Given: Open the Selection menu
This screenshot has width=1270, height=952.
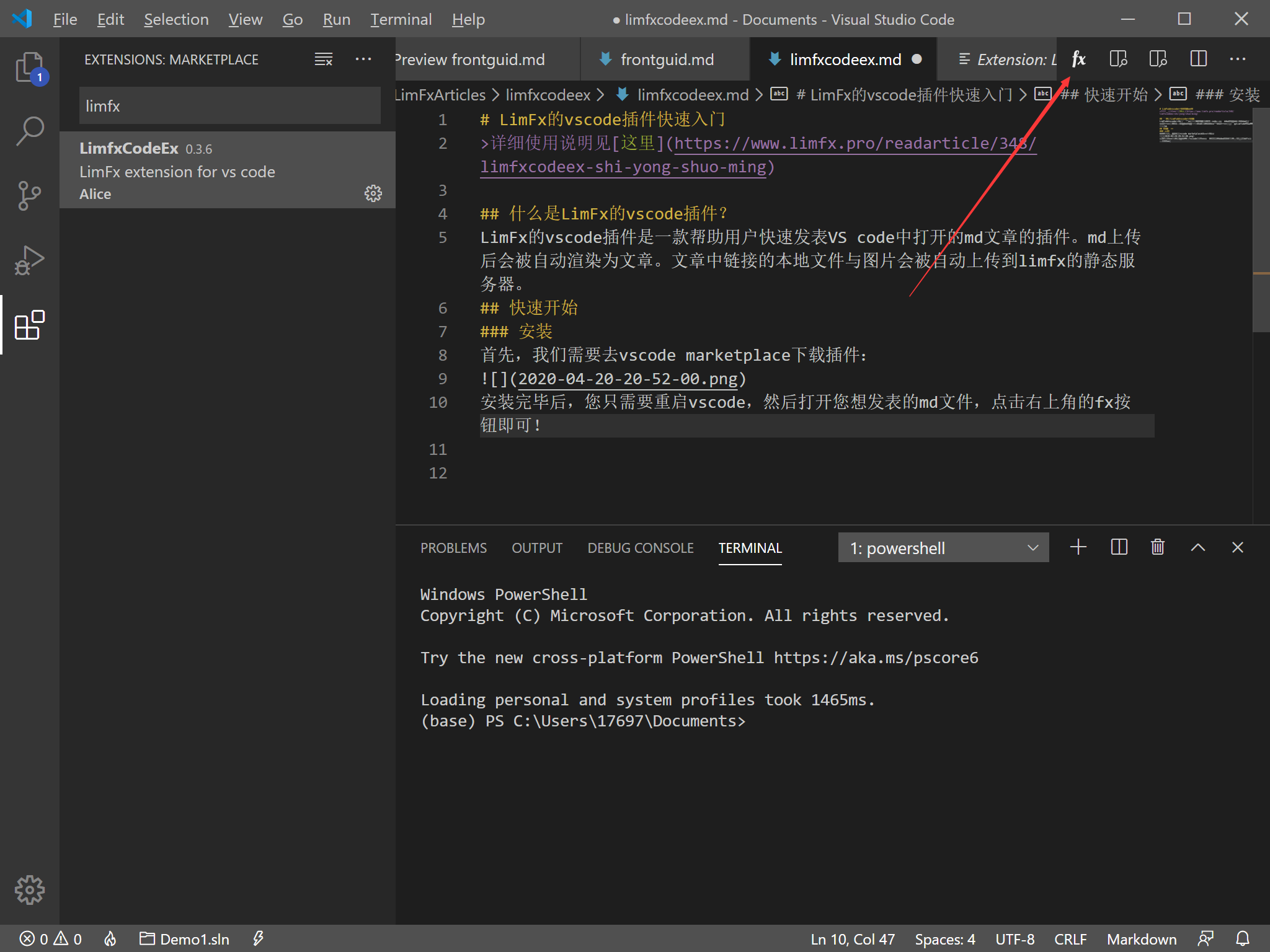Looking at the screenshot, I should pos(176,19).
